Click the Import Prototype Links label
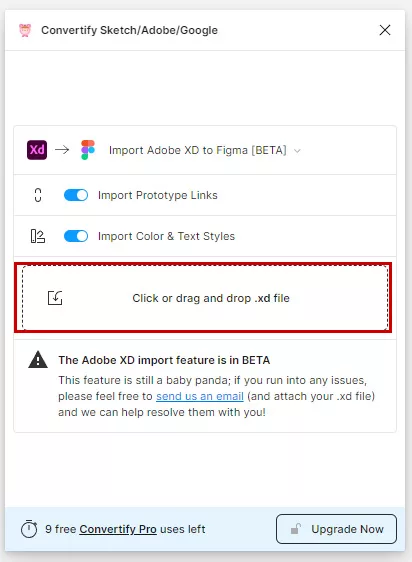The image size is (412, 562). (x=158, y=195)
